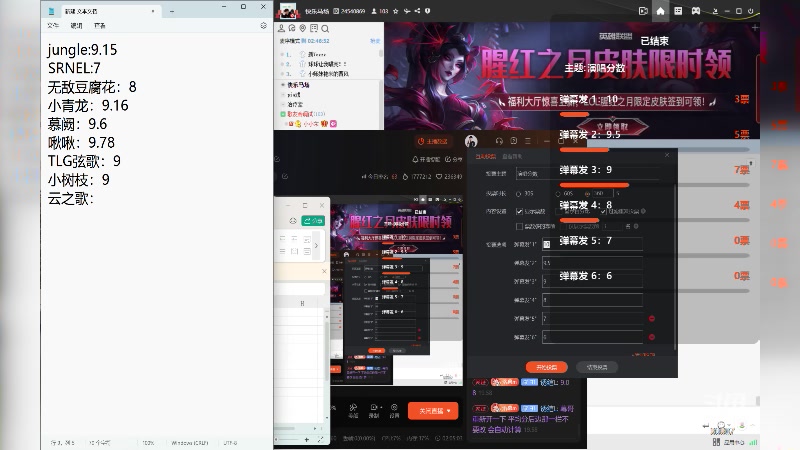Switch to the 当前投票 tab

[485, 157]
